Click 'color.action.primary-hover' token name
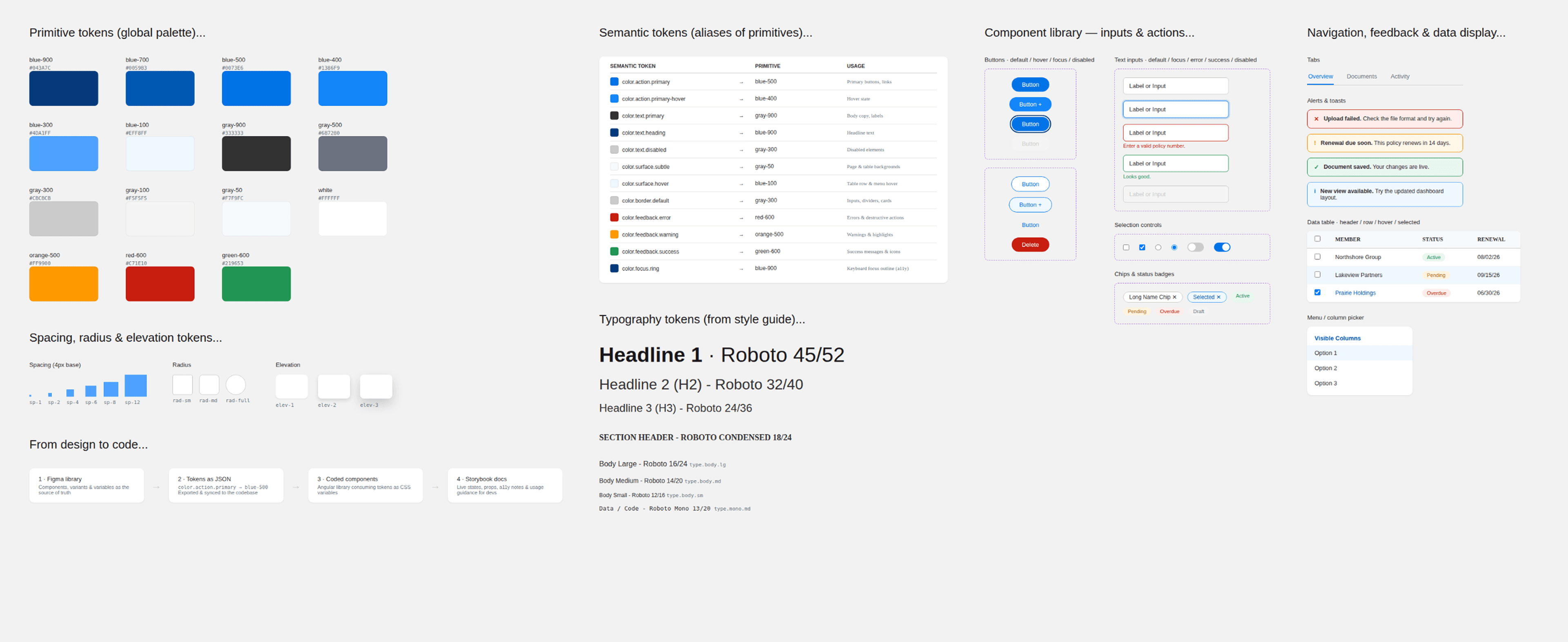 pyautogui.click(x=653, y=99)
